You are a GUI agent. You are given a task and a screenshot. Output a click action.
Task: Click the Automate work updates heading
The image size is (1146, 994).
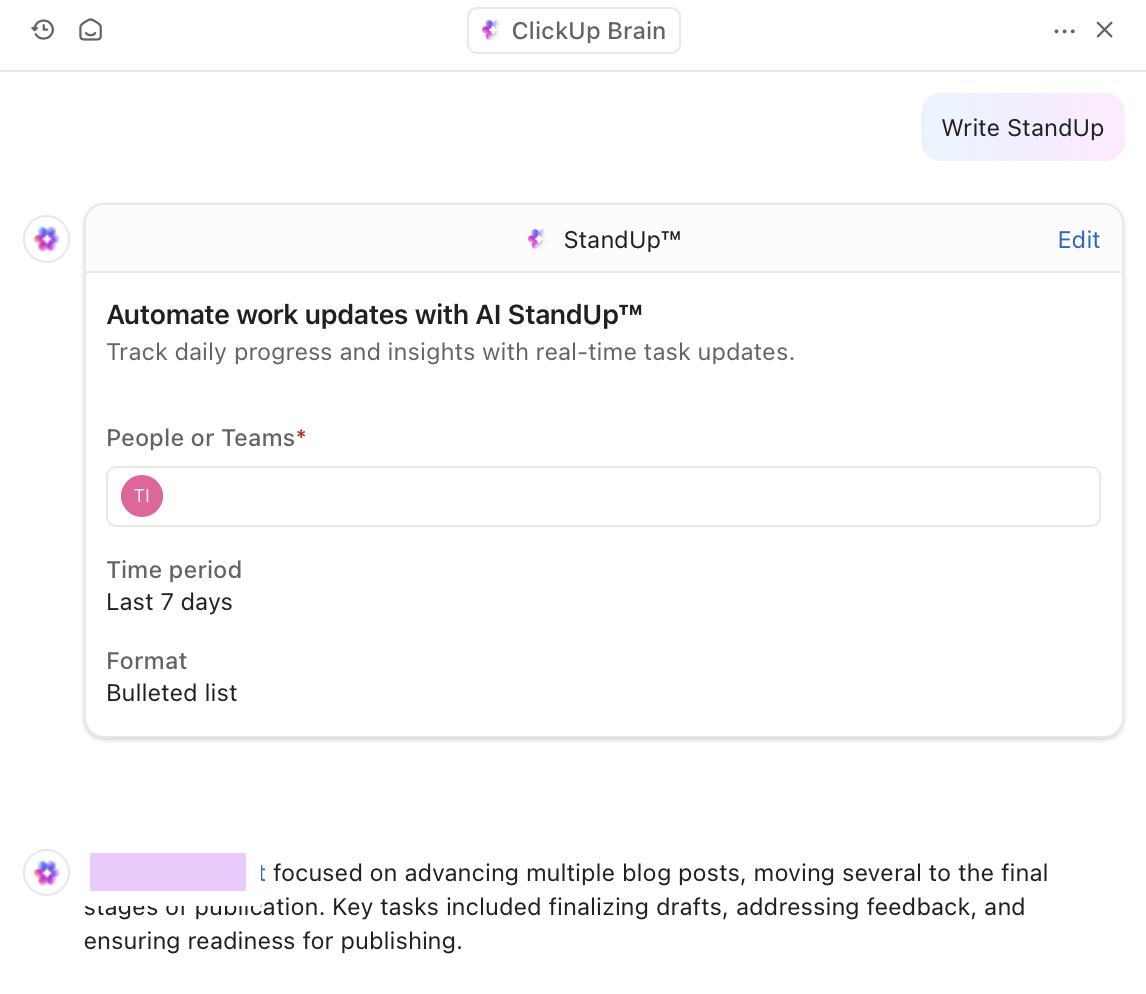tap(374, 315)
